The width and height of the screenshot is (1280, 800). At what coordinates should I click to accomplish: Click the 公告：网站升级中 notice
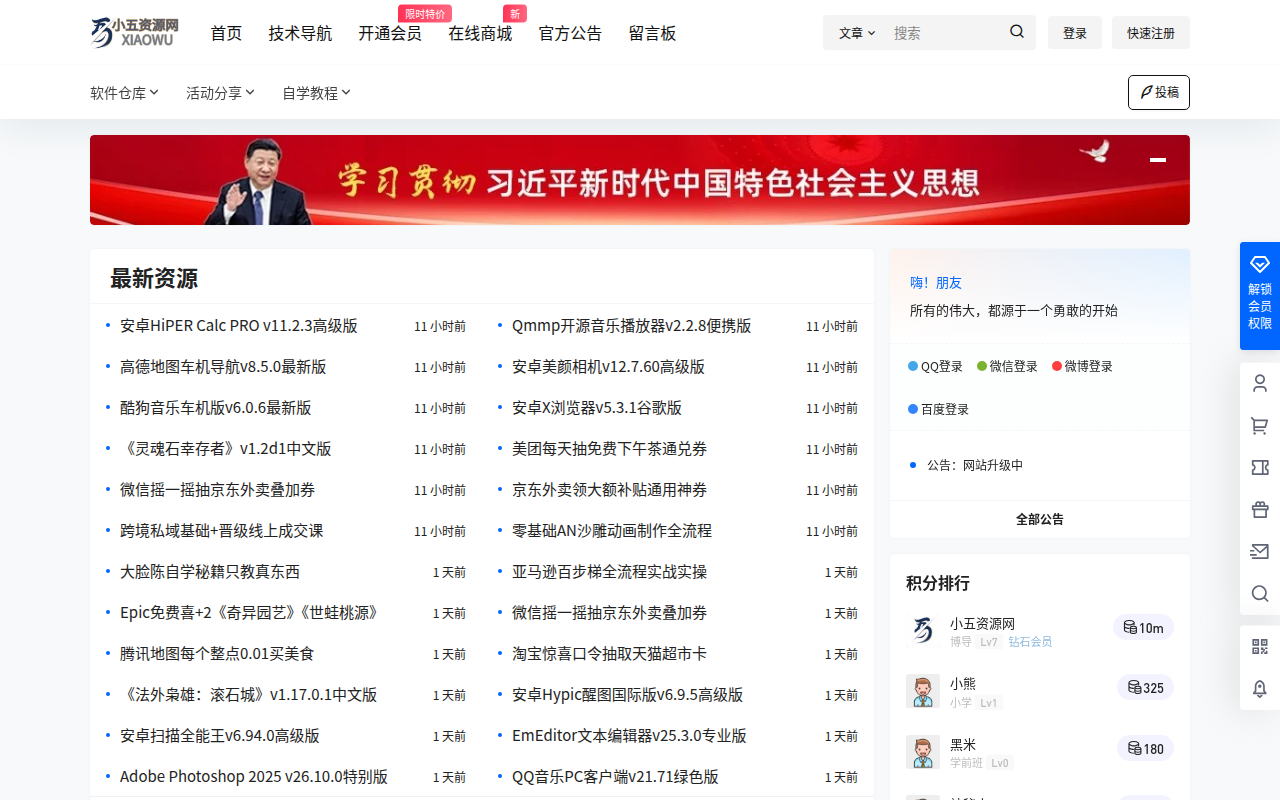tap(975, 465)
